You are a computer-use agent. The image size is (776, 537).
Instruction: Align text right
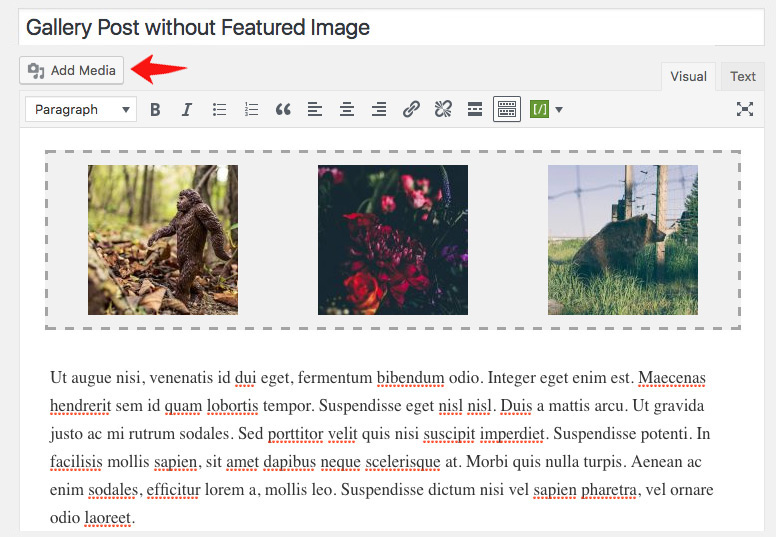click(379, 110)
